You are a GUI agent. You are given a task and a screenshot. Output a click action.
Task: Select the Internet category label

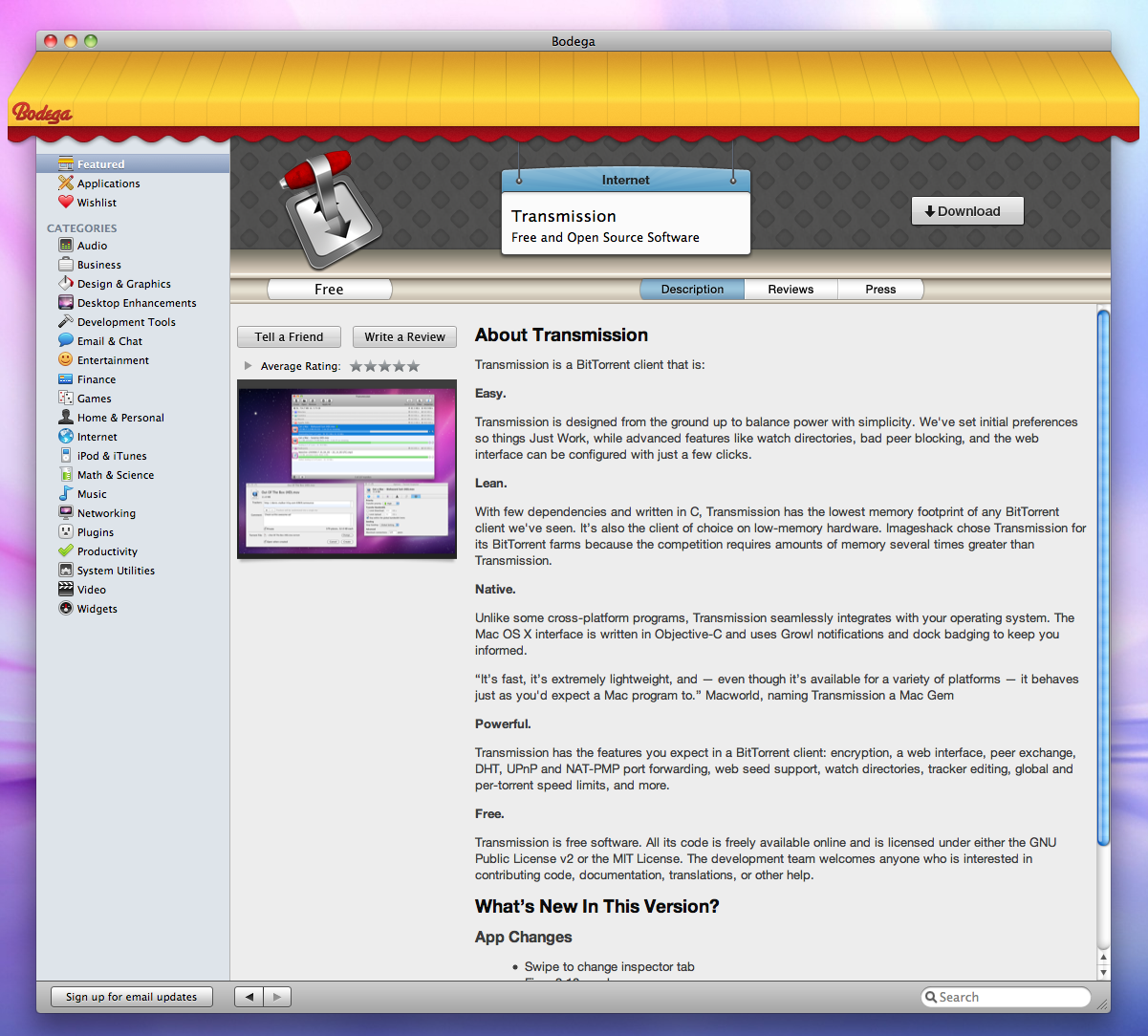pyautogui.click(x=97, y=437)
